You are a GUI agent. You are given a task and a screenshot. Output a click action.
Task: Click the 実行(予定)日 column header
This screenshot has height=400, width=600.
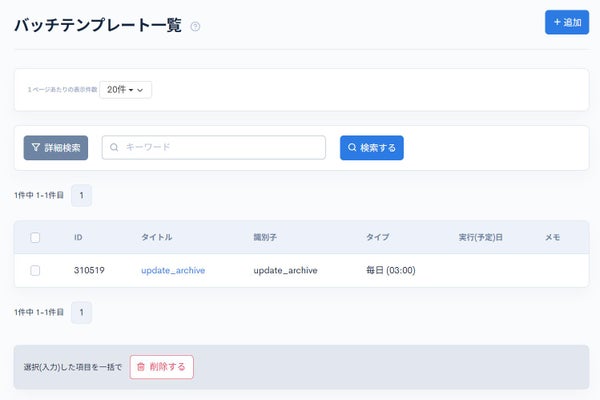point(481,237)
